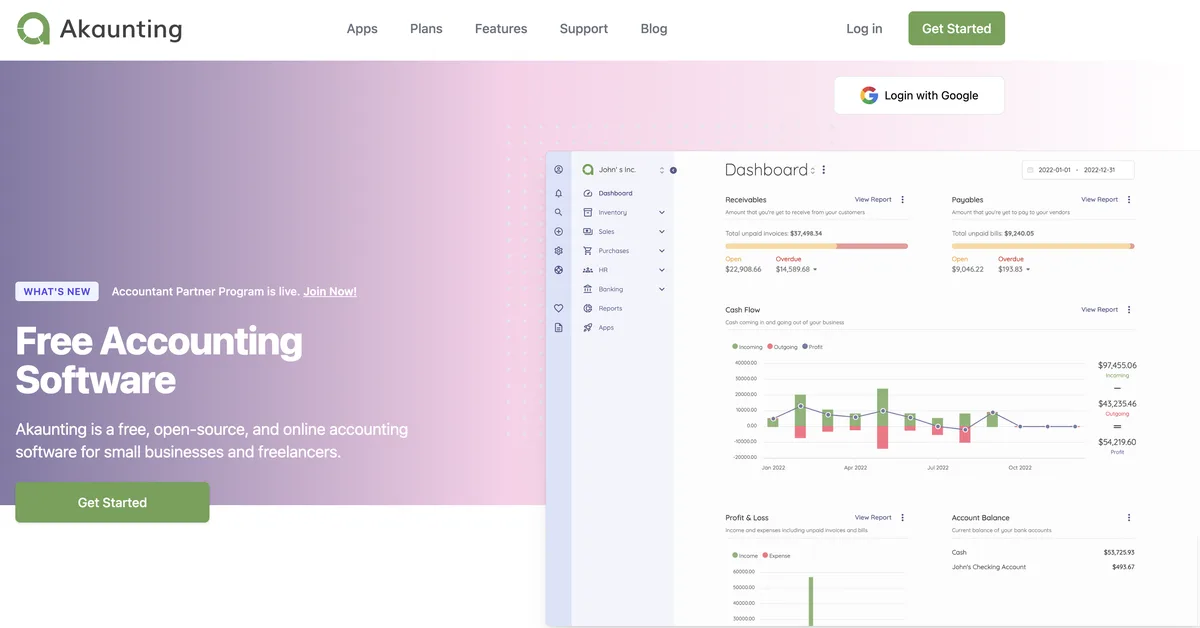Click the Banking building icon
1200x628 pixels.
click(x=588, y=289)
